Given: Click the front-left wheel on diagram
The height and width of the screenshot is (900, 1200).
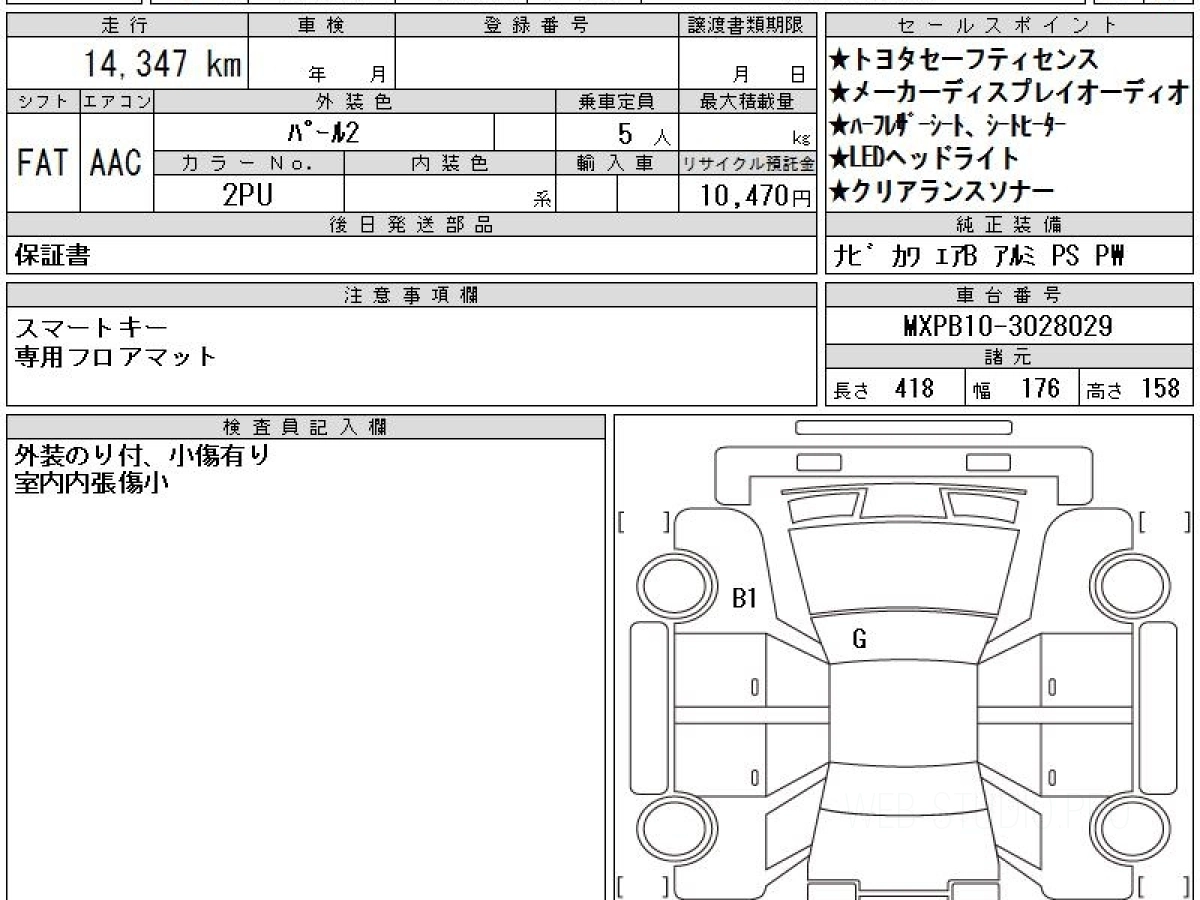Looking at the screenshot, I should tap(679, 586).
